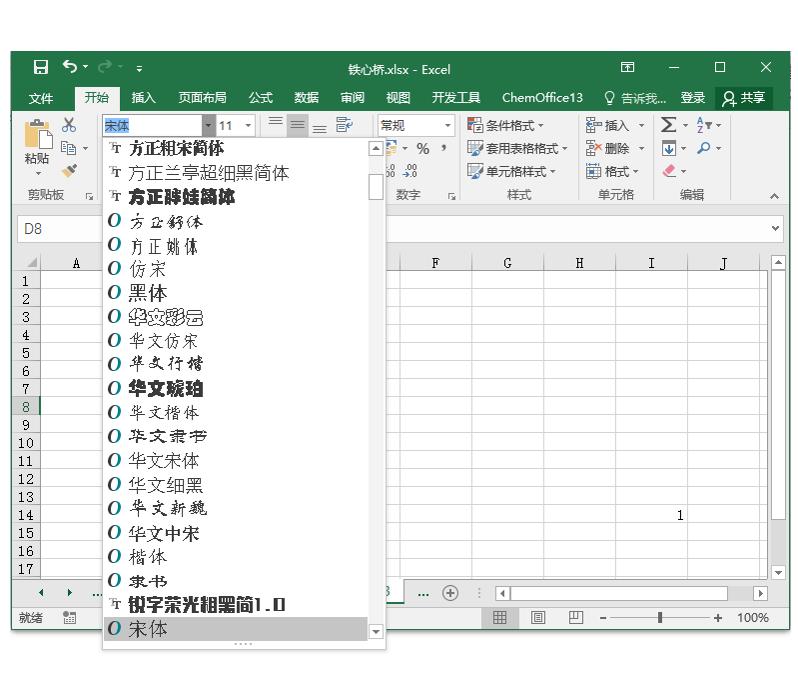Collapse the font name dropdown arrow
The height and width of the screenshot is (683, 798).
click(x=208, y=125)
